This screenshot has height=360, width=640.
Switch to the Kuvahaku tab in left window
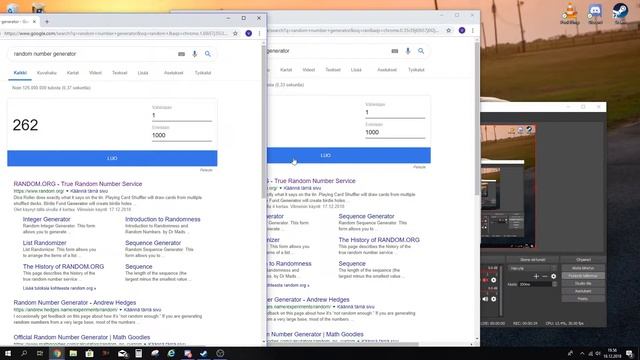47,73
